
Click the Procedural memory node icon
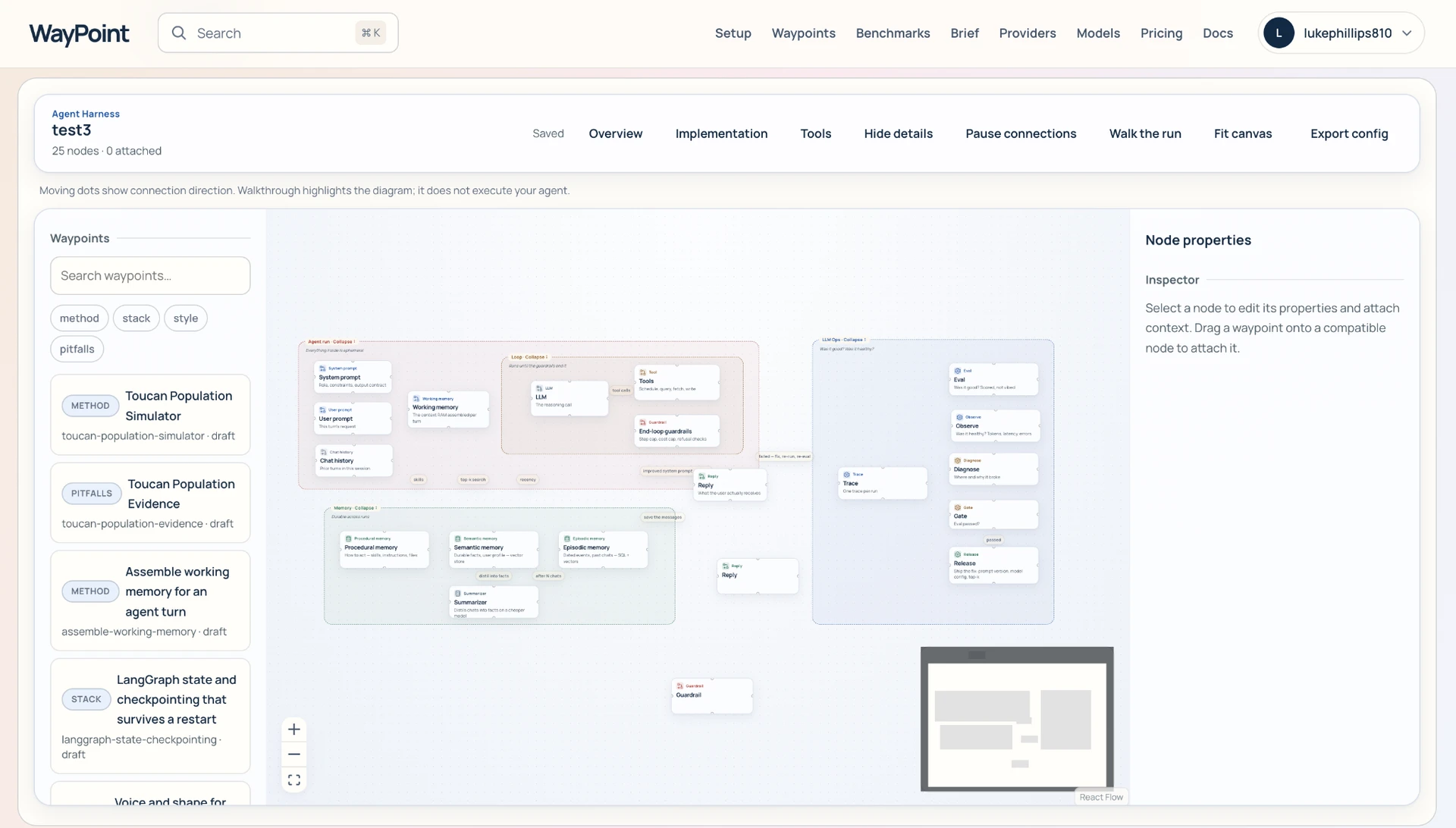pos(348,538)
